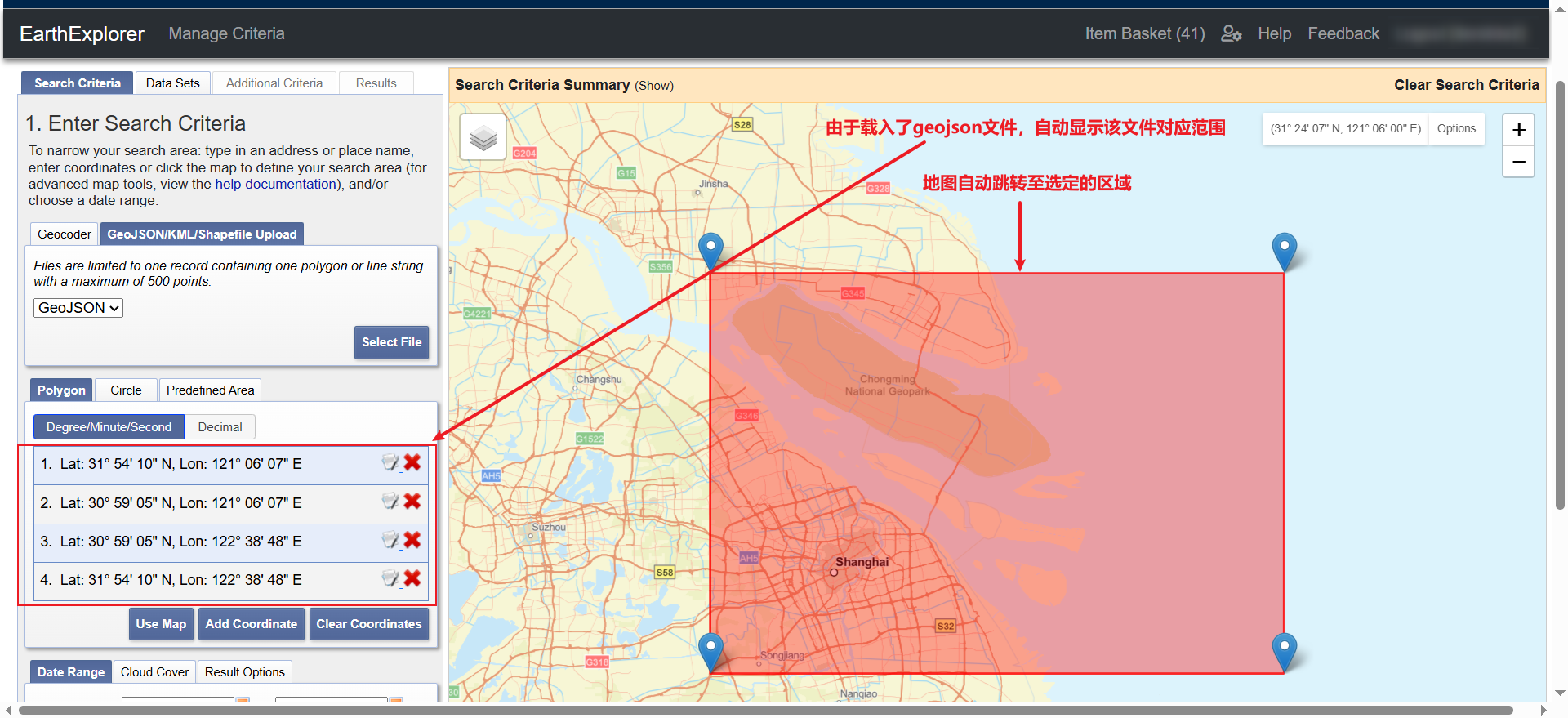Click the Clear Coordinates button
Screen dimensions: 1568x718
pos(369,624)
